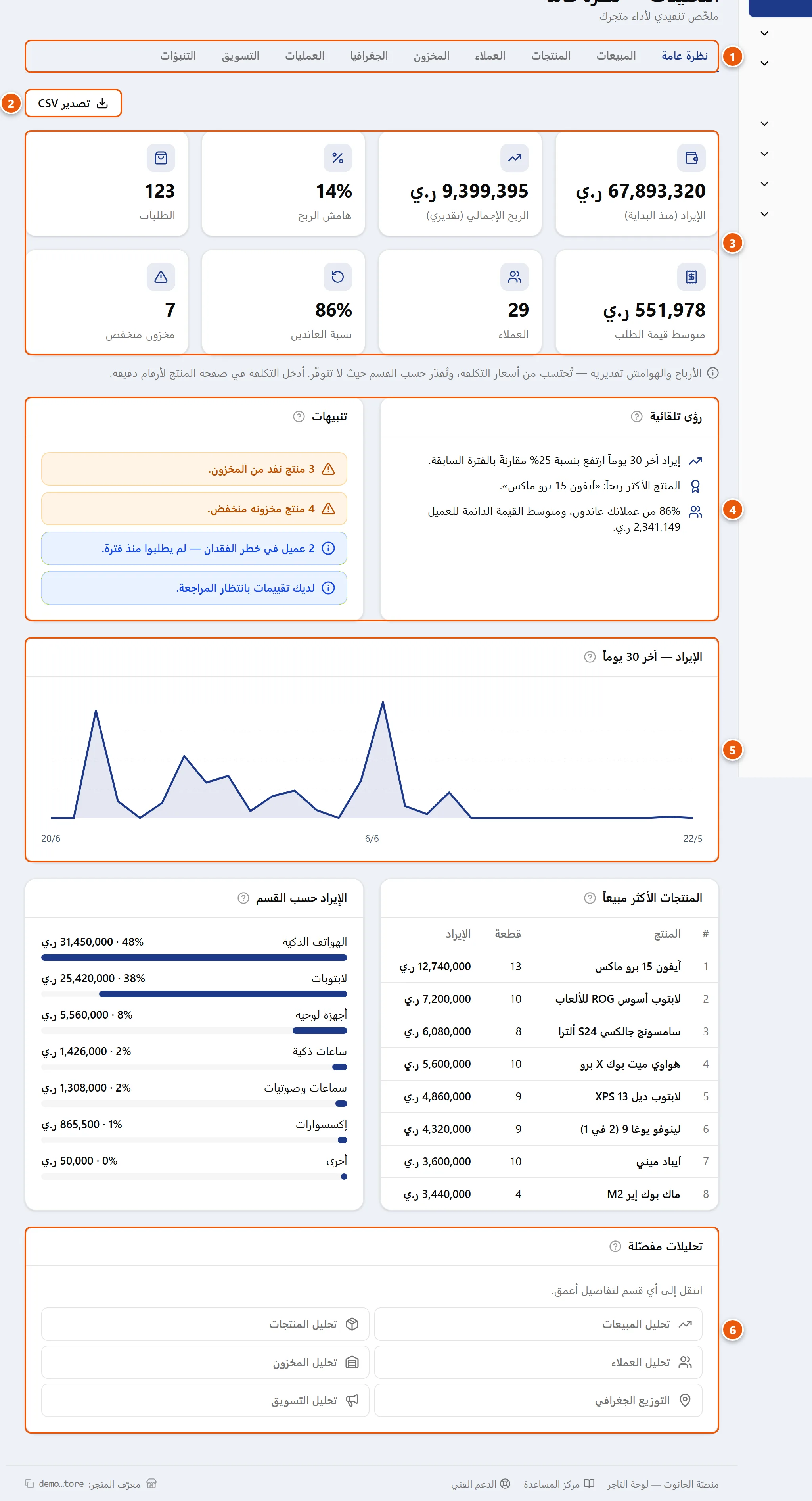Click the receipt icon on متوسط قيمة الطلب card

691,277
